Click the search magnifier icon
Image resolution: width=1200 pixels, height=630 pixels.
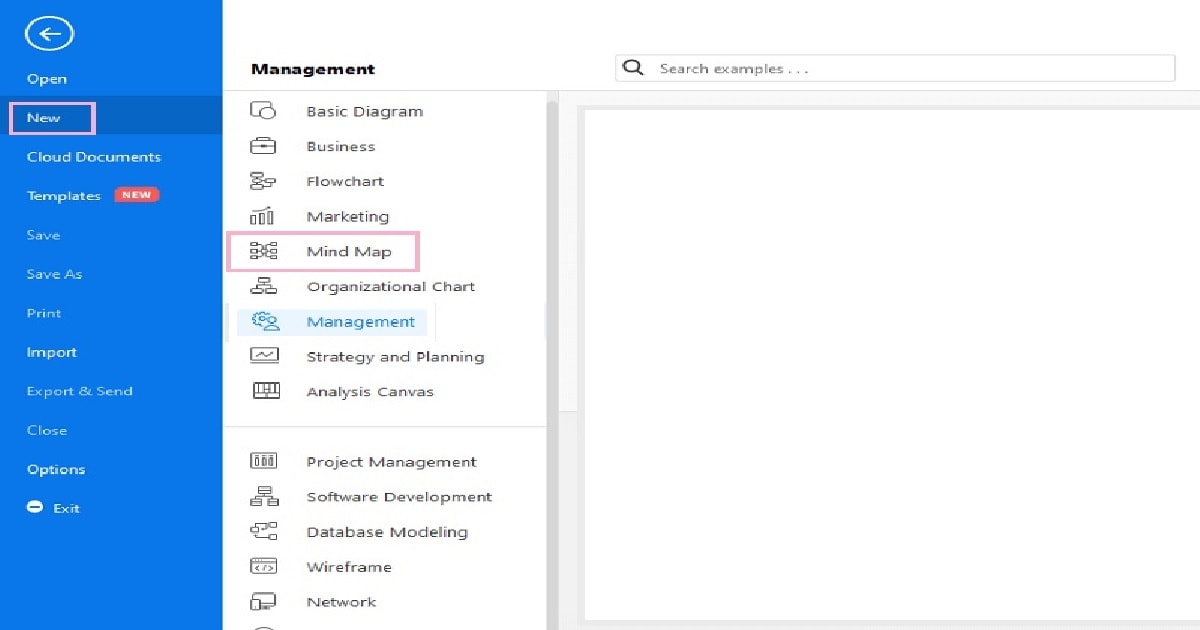632,68
